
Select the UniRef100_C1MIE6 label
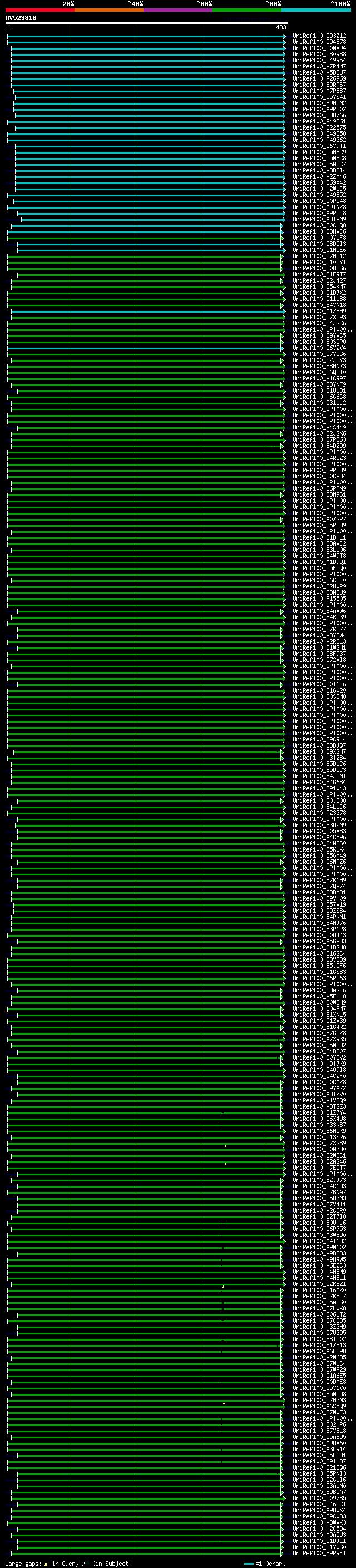pos(319,250)
